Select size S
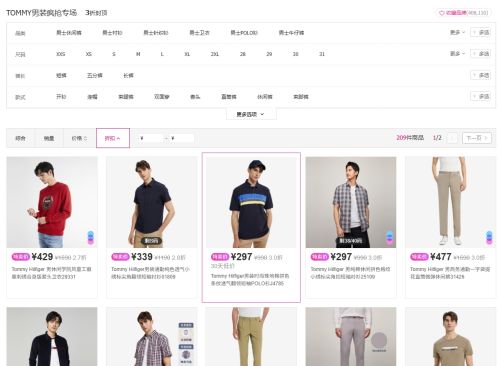 pos(114,54)
